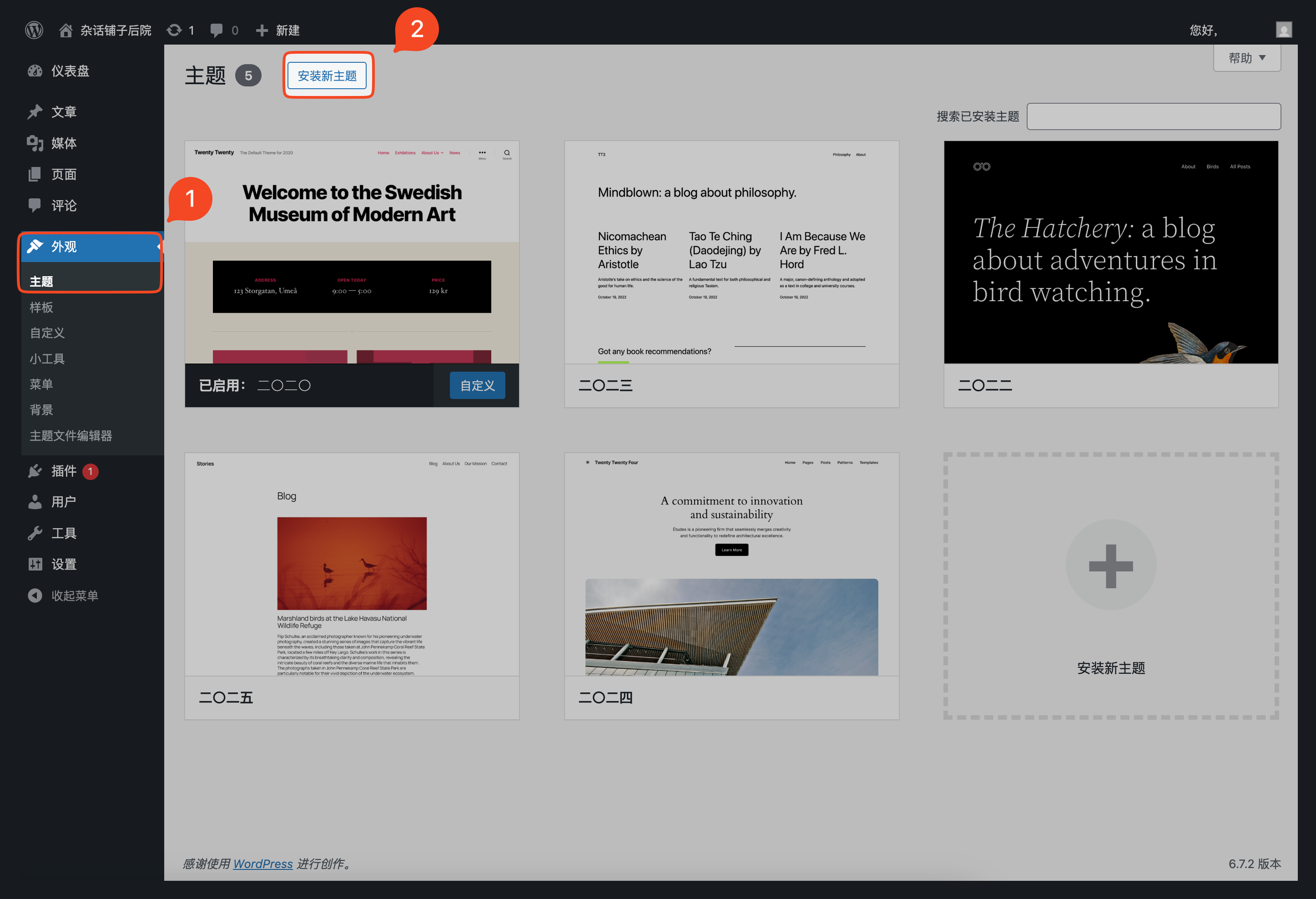Screen dimensions: 1316x899
Task: Click user avatar in admin bar
Action: [x=1283, y=30]
